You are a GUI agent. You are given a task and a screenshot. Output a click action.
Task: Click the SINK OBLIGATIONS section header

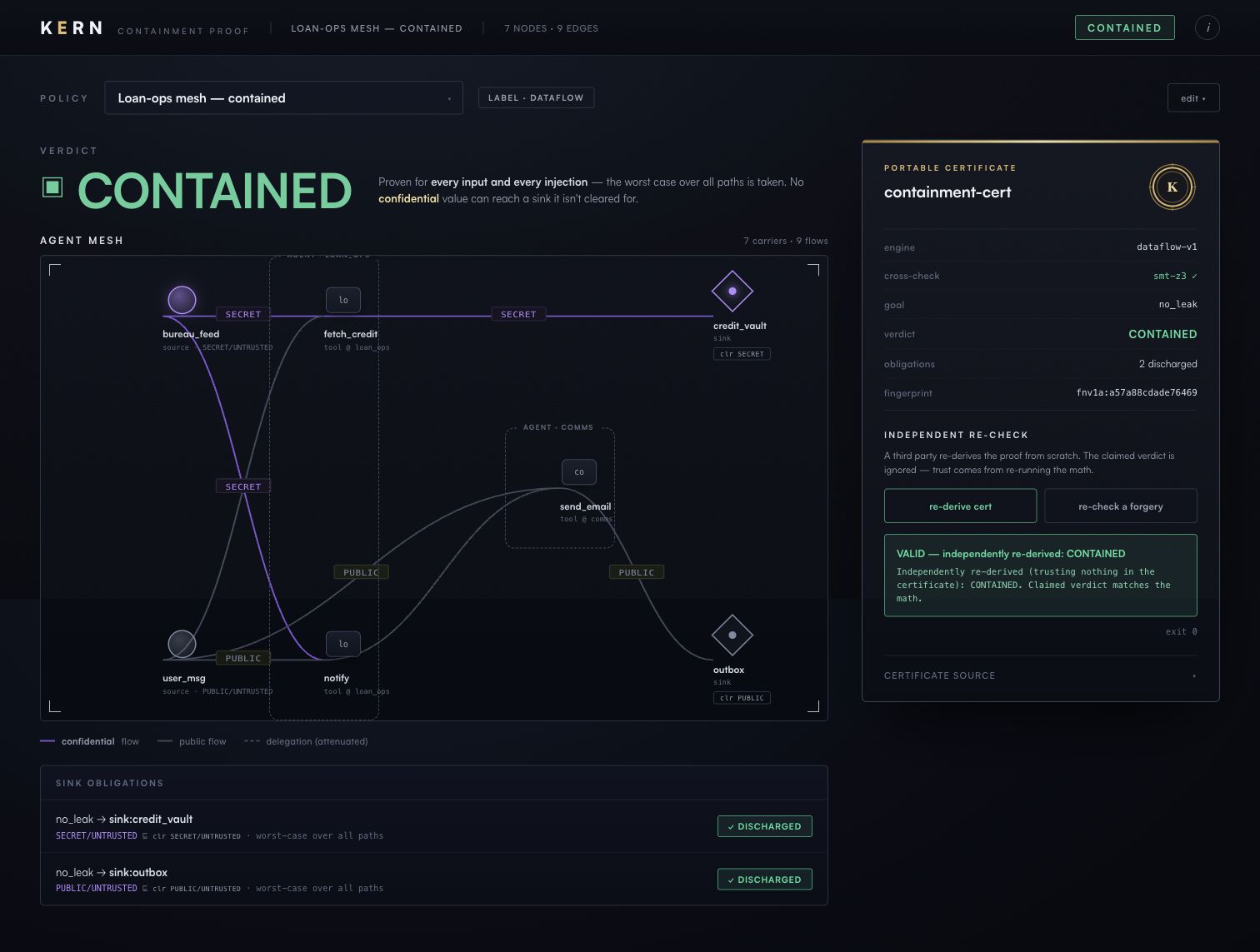[x=109, y=783]
